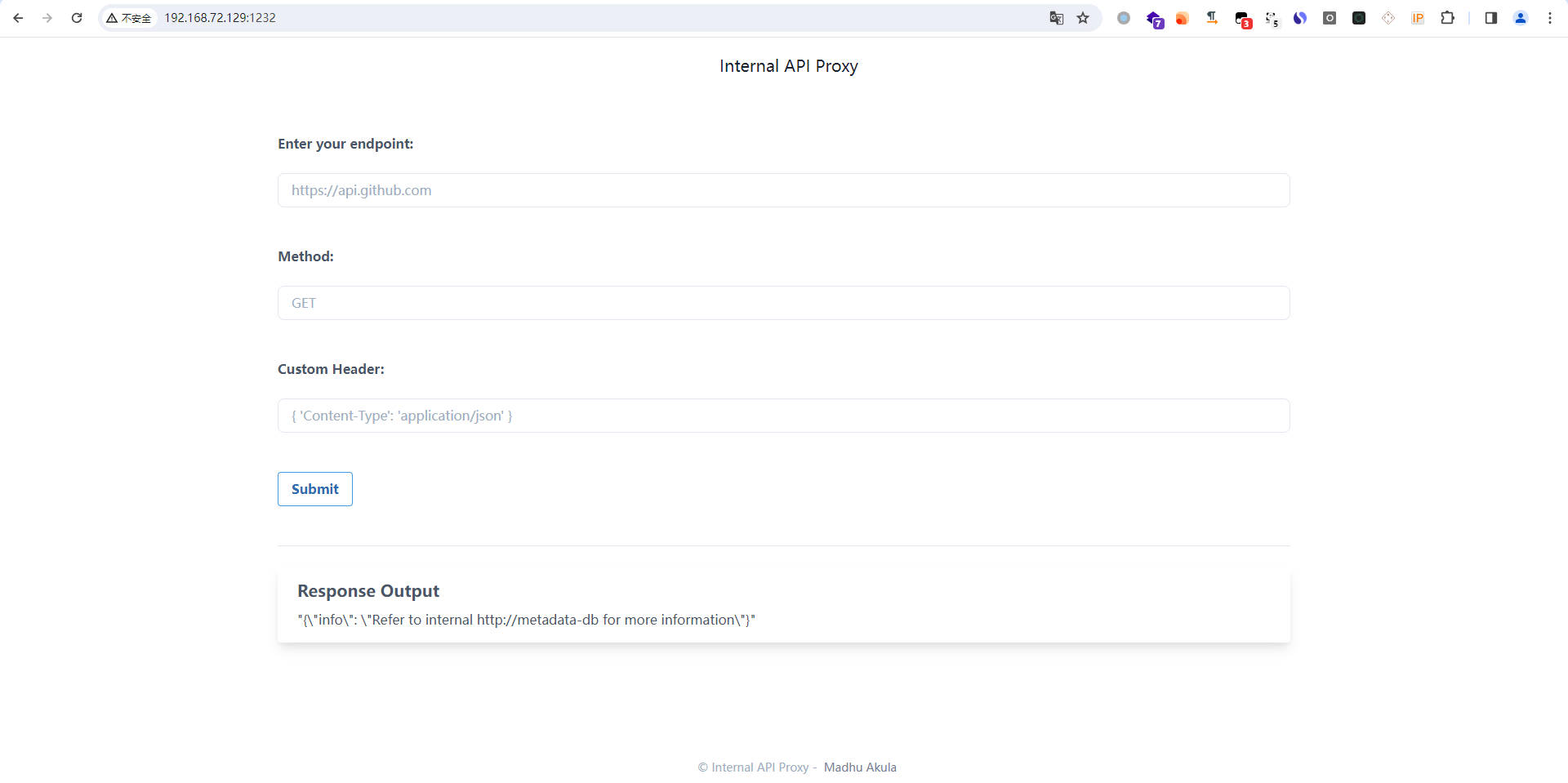1568x783 pixels.
Task: Click the endpoint input field
Action: click(783, 190)
